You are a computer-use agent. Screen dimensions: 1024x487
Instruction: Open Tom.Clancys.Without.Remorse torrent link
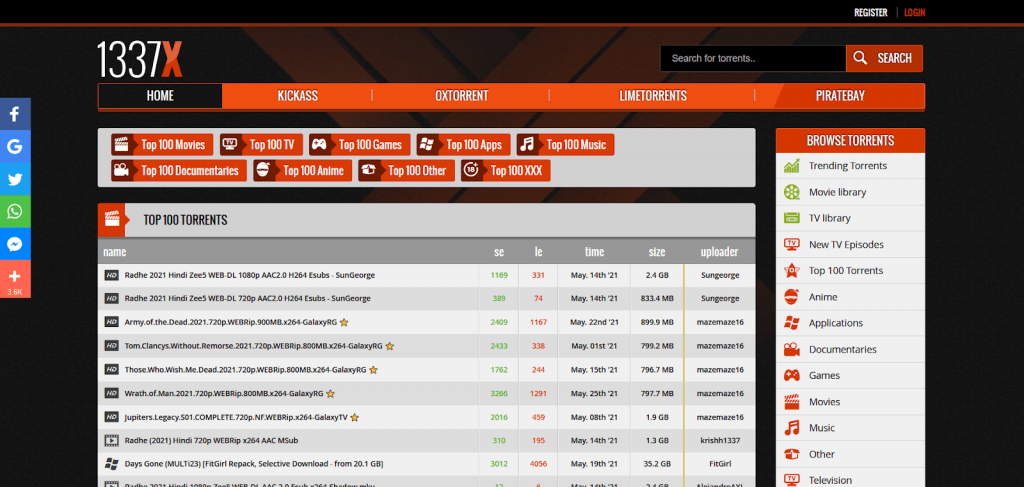click(x=253, y=346)
